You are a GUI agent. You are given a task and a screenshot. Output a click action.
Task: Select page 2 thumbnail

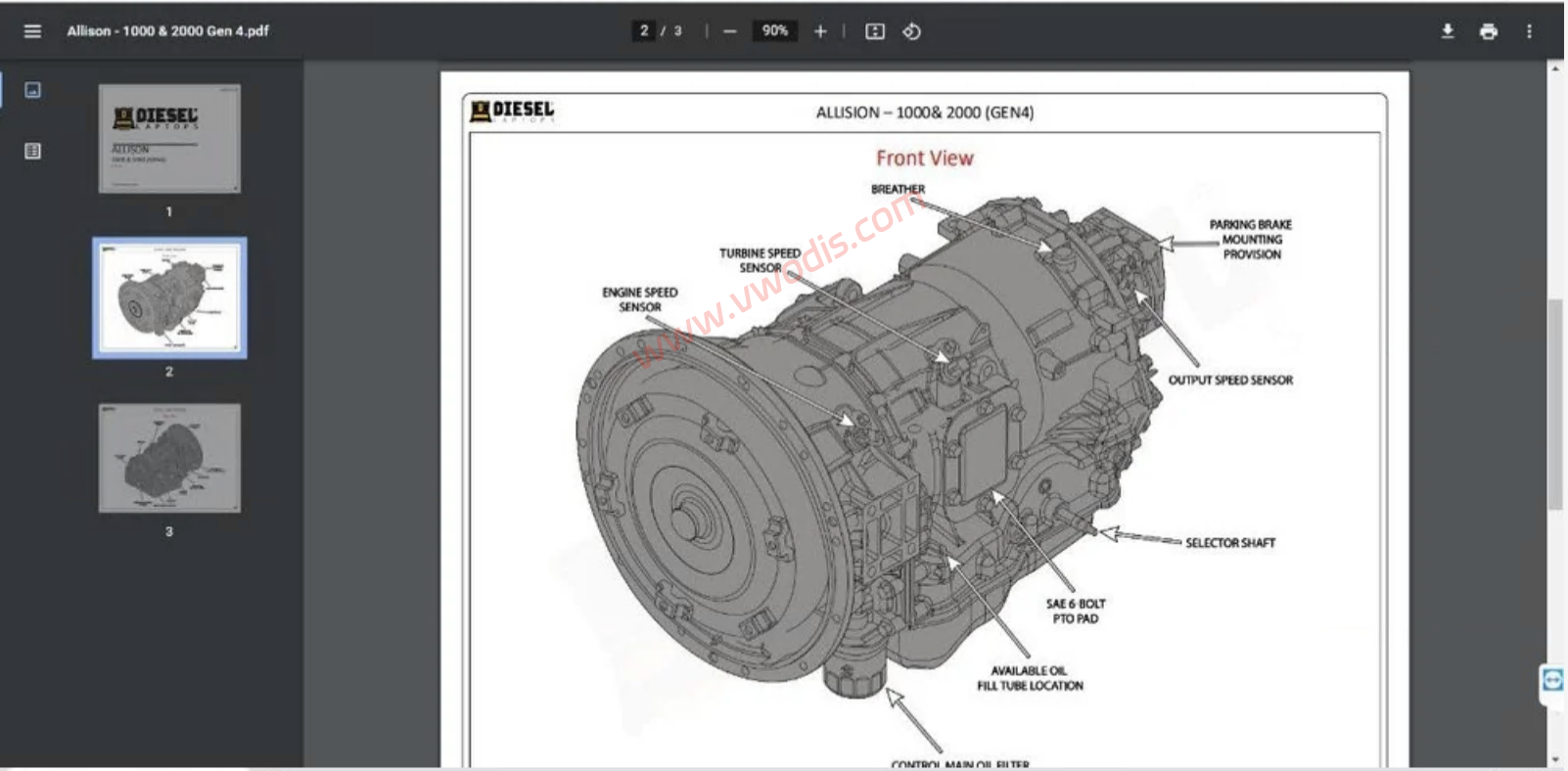click(169, 297)
